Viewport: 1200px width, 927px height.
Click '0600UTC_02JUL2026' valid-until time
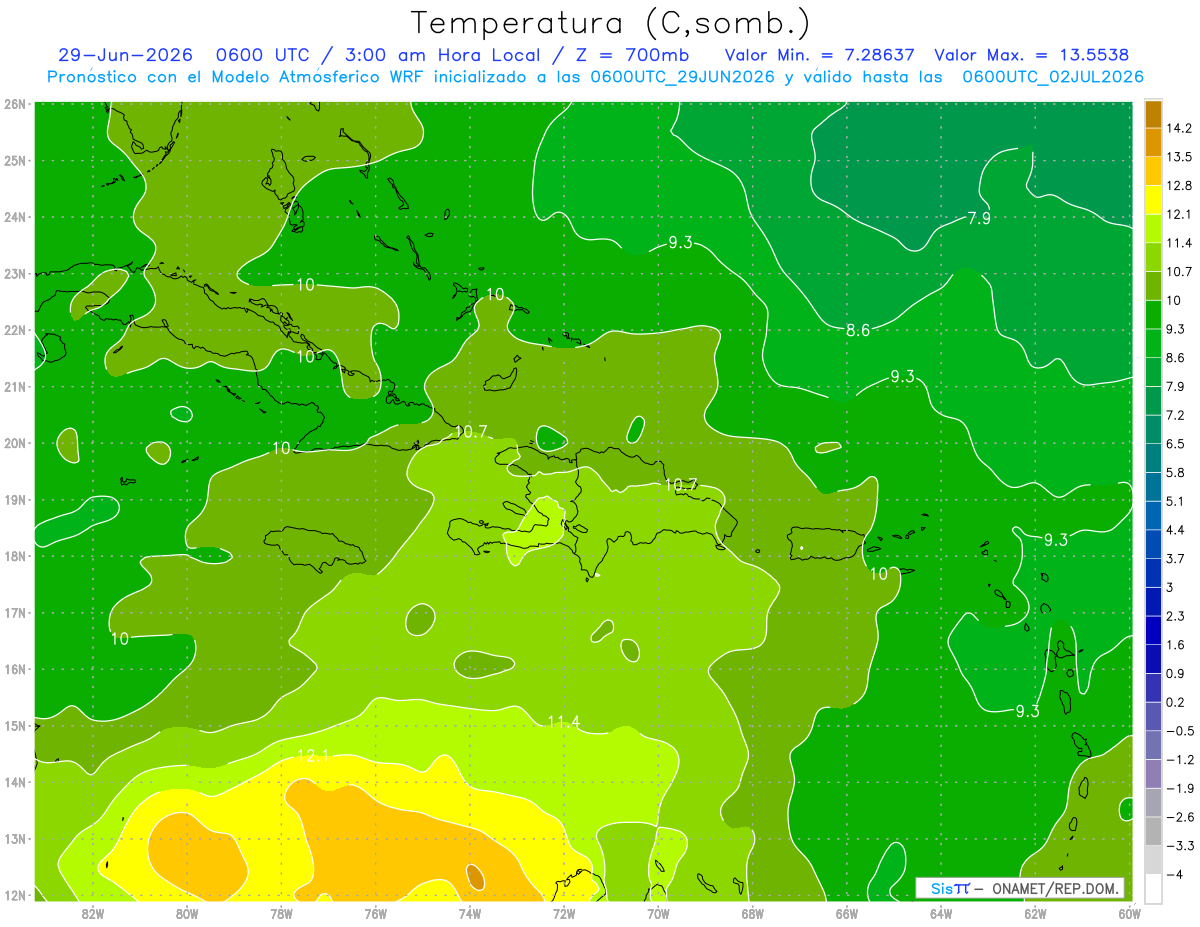1052,77
